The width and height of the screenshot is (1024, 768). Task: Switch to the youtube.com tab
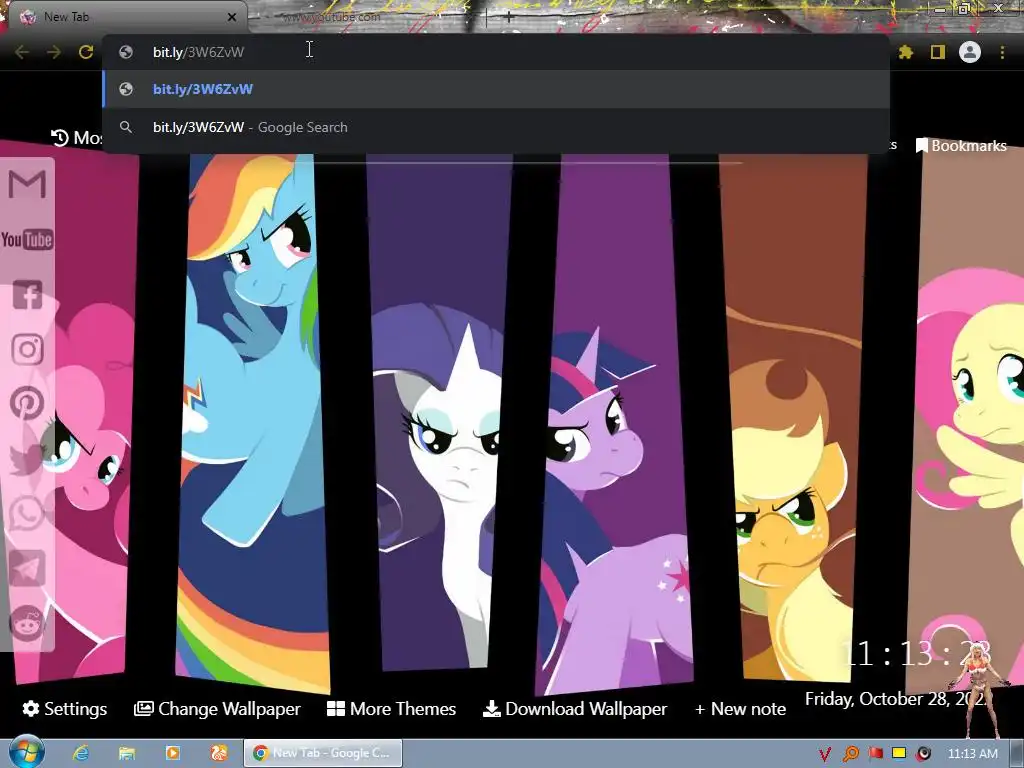click(x=369, y=17)
